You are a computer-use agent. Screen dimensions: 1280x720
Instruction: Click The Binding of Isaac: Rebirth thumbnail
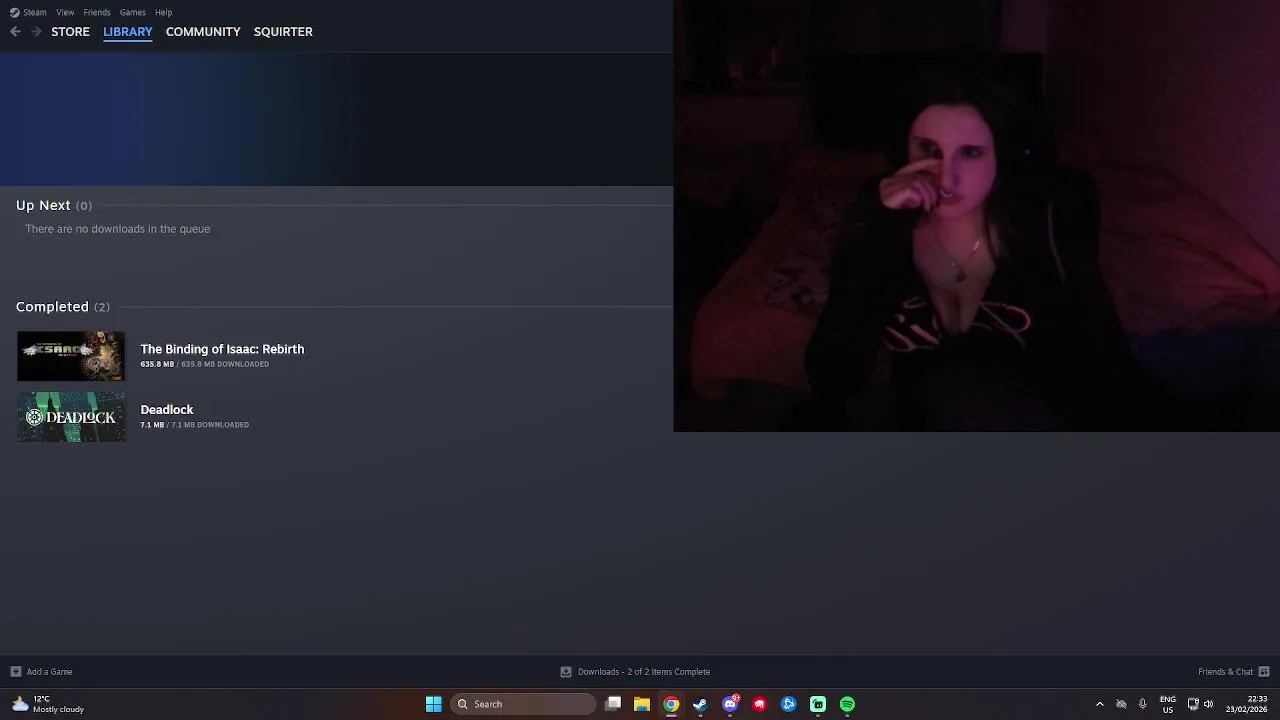tap(71, 356)
